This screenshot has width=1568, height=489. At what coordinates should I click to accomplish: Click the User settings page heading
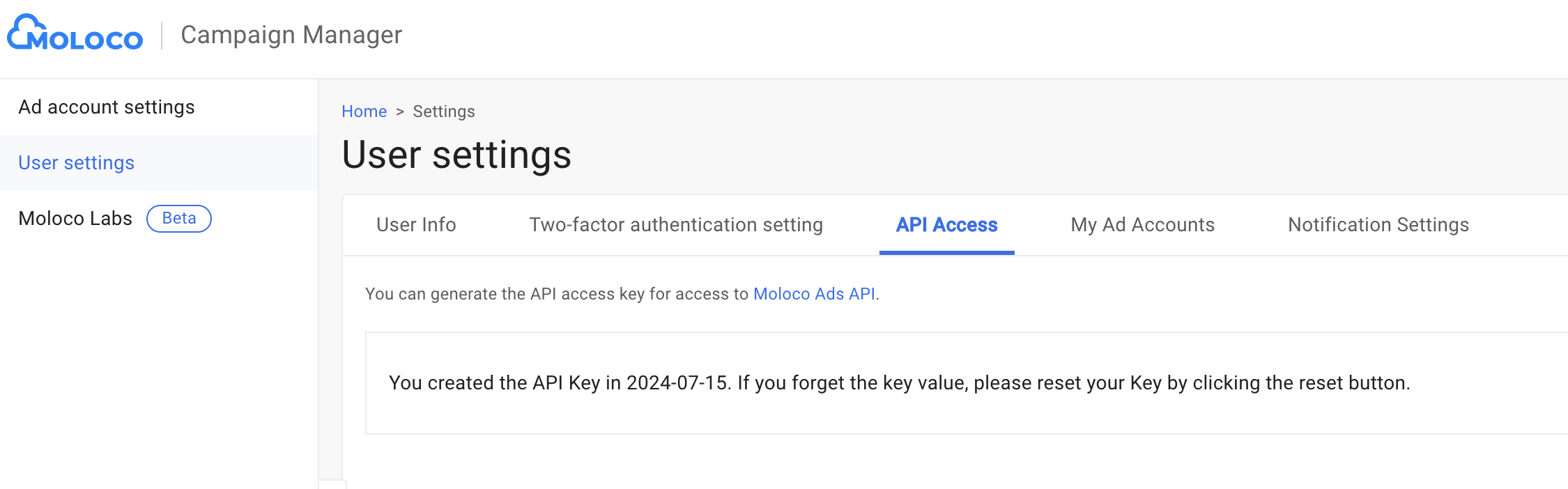coord(456,155)
